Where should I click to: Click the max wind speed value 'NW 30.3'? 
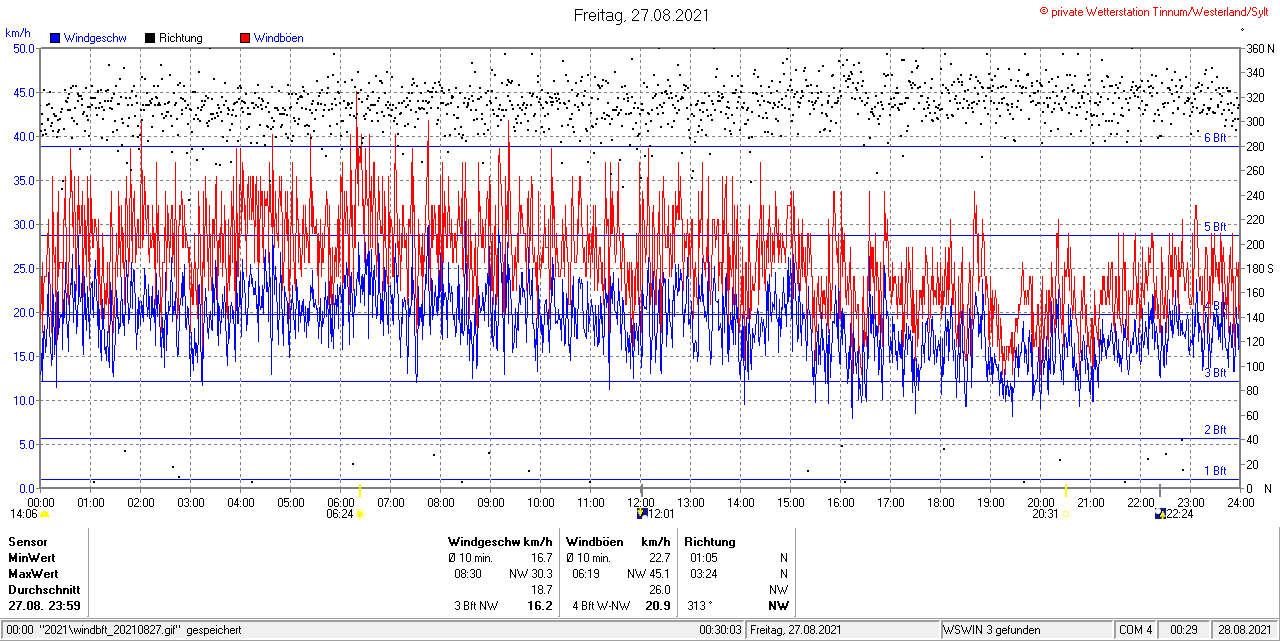tap(531, 574)
